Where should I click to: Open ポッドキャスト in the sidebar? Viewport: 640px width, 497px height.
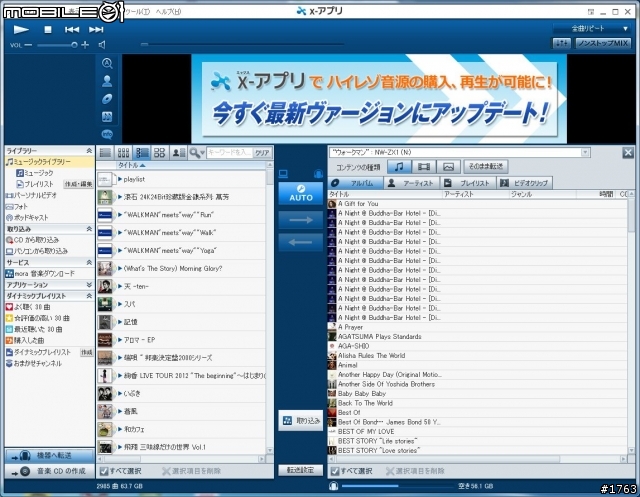coord(27,217)
